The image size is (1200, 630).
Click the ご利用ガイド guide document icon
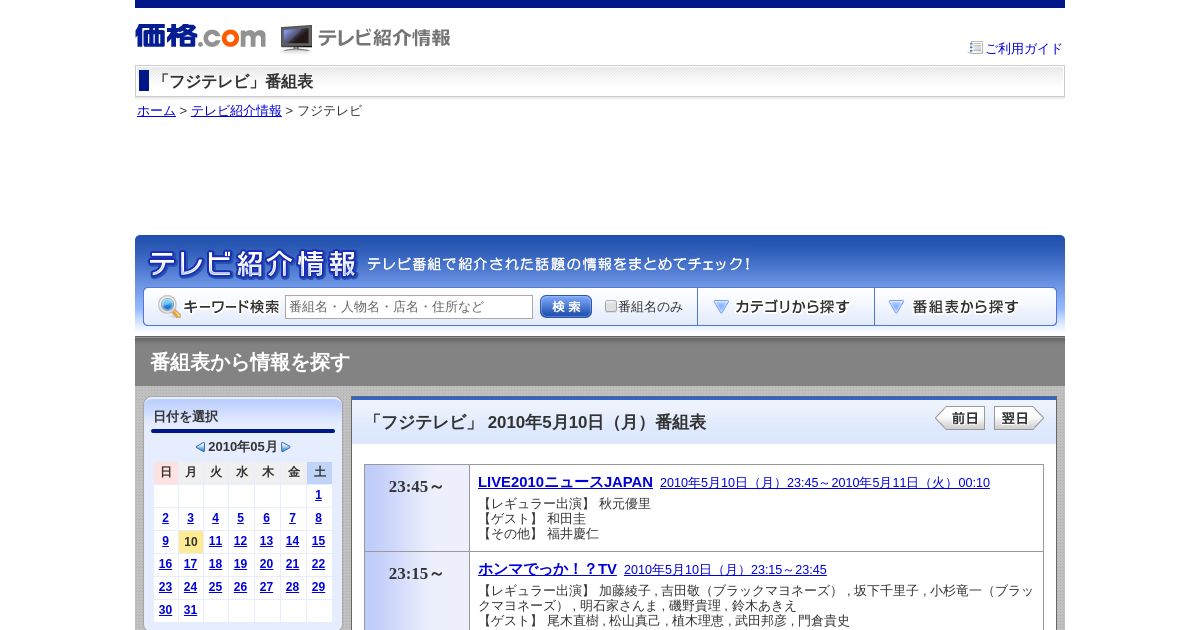pyautogui.click(x=976, y=48)
